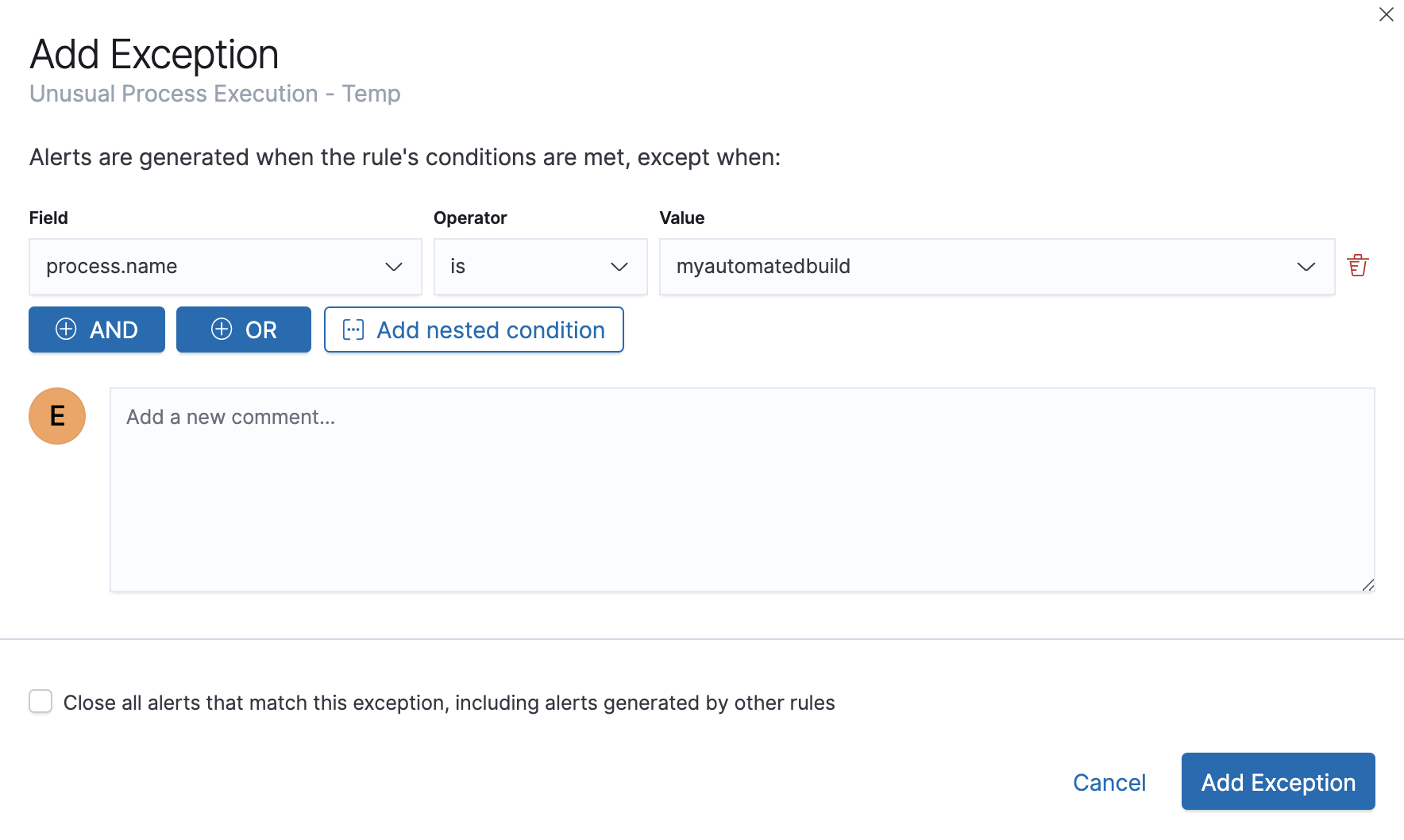Viewport: 1404px width, 840px height.
Task: Click the orange E avatar by the comment box
Action: point(56,415)
